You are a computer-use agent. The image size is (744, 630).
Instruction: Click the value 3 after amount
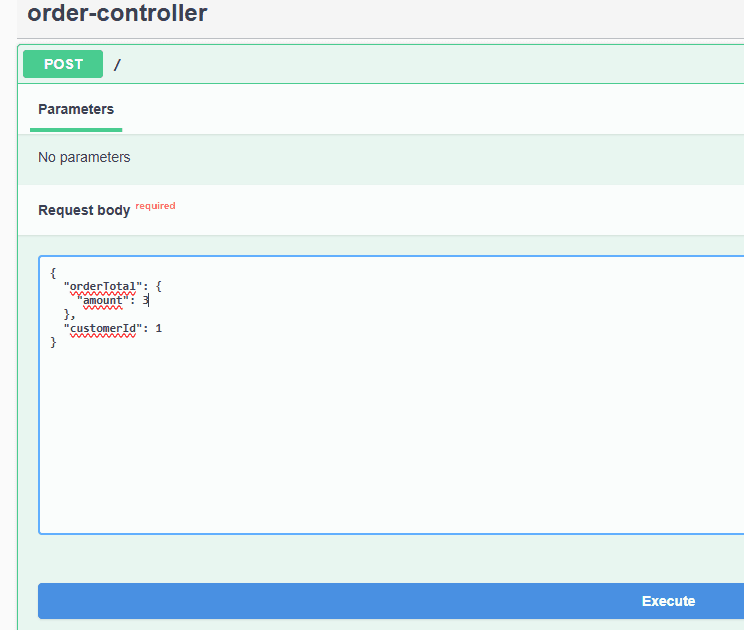click(x=145, y=300)
